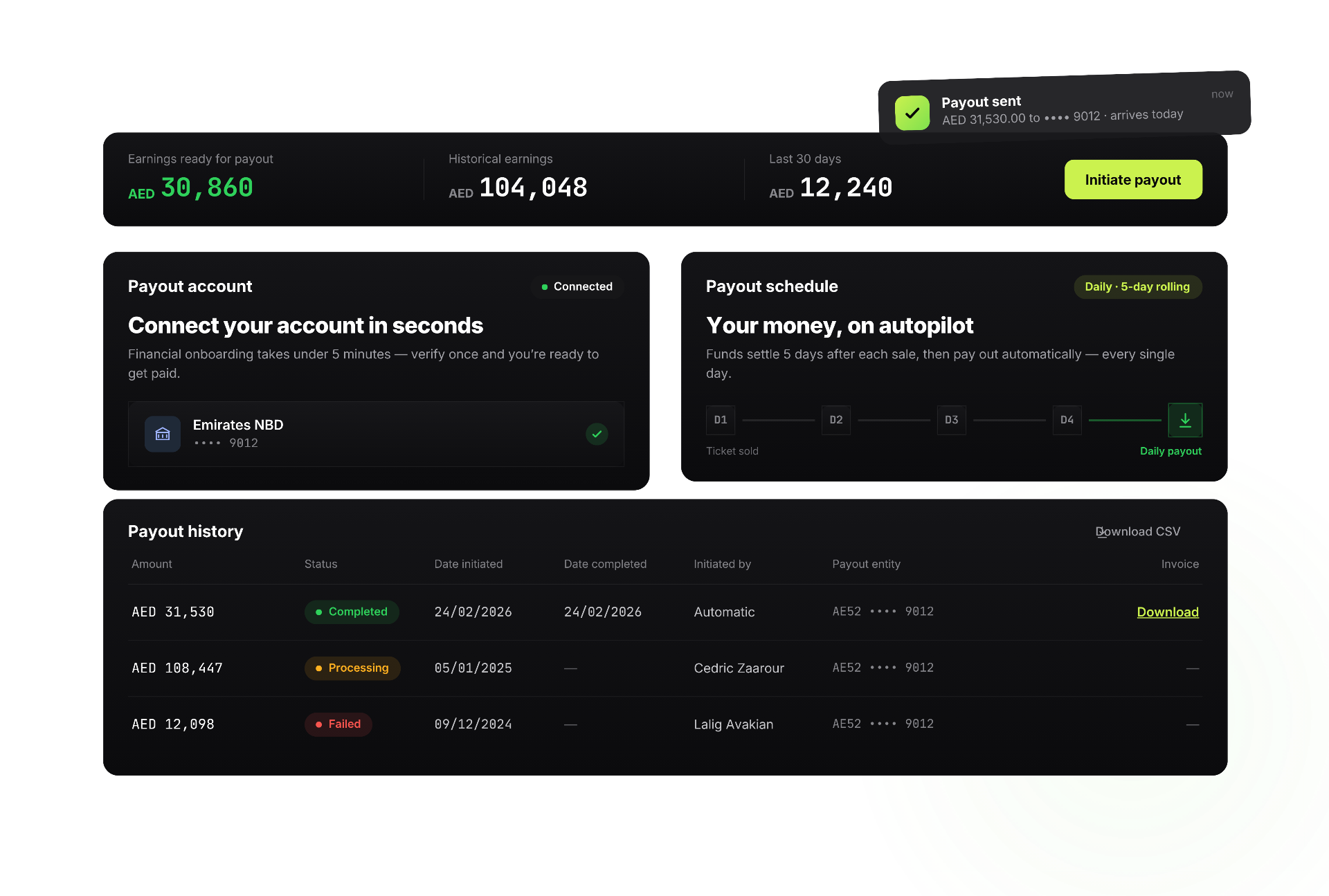This screenshot has width=1329, height=896.
Task: Open the Payout sent notification
Action: click(1064, 108)
